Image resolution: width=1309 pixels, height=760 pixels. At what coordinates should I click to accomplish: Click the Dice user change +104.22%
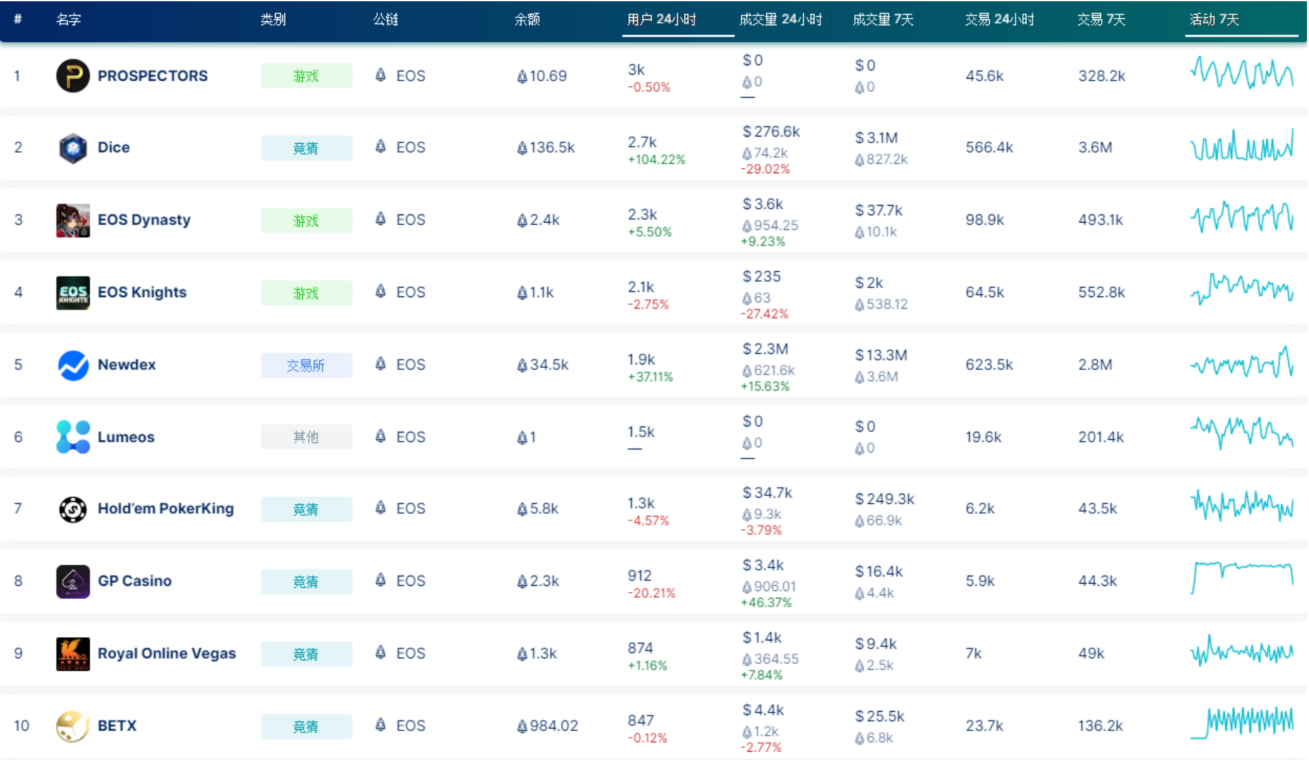click(656, 160)
